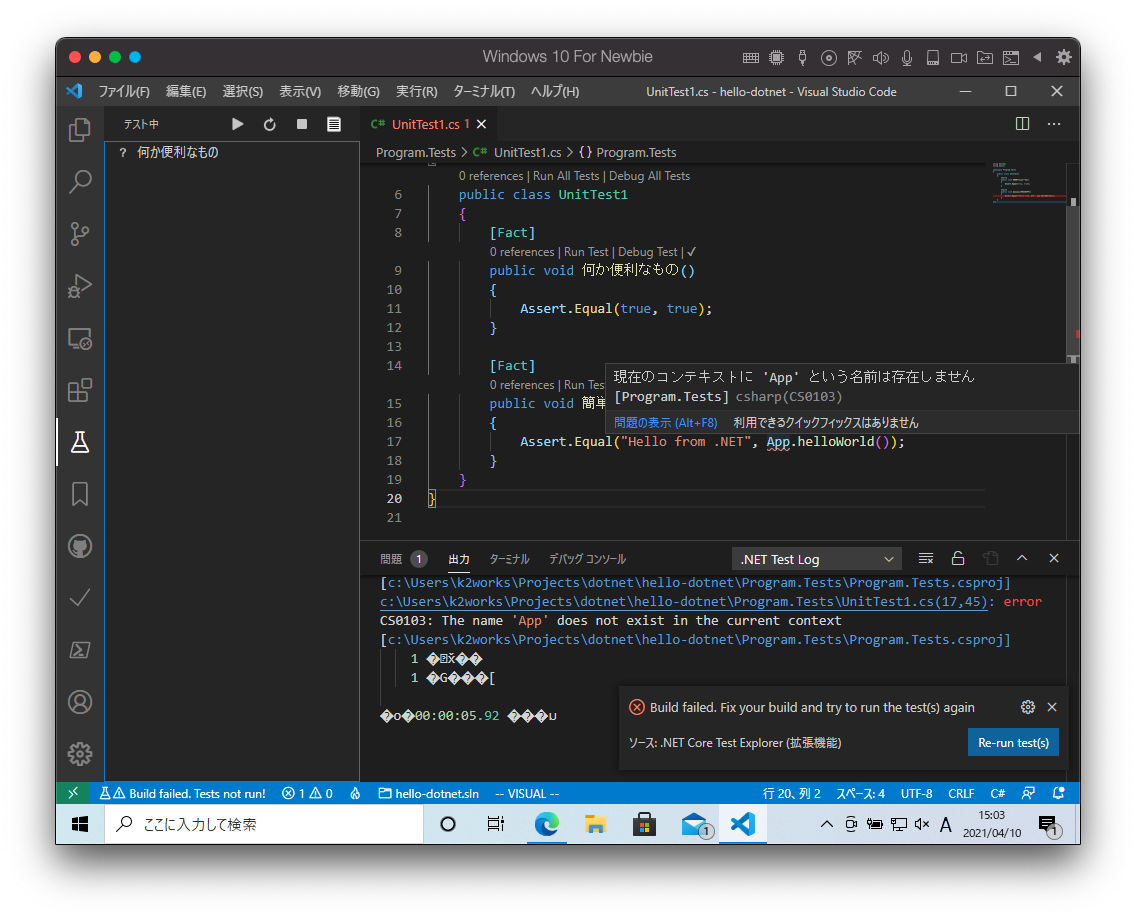
Task: Change the CRLF line ending in status bar
Action: (x=961, y=794)
